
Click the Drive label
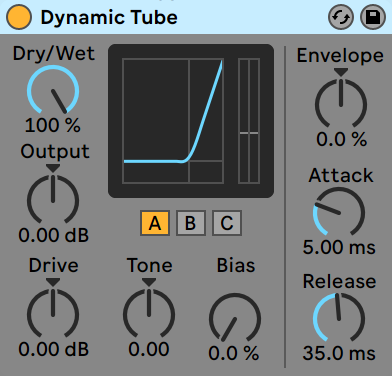coord(54,265)
